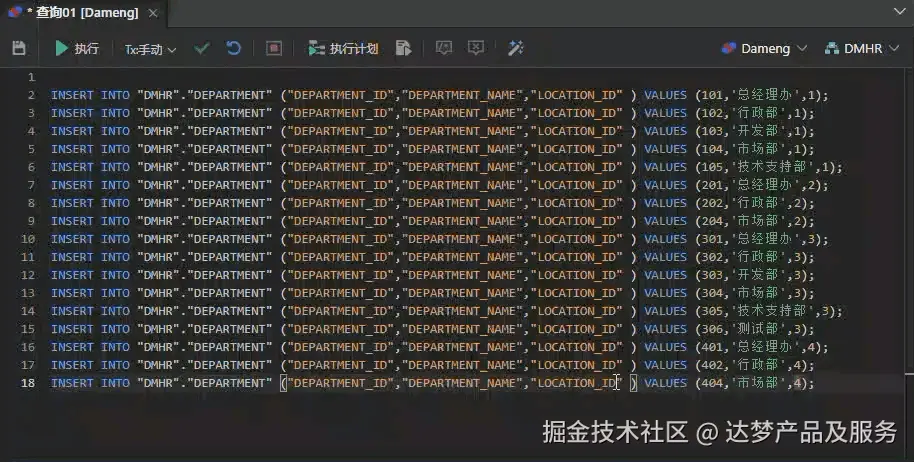Click the comment code icon

(444, 48)
